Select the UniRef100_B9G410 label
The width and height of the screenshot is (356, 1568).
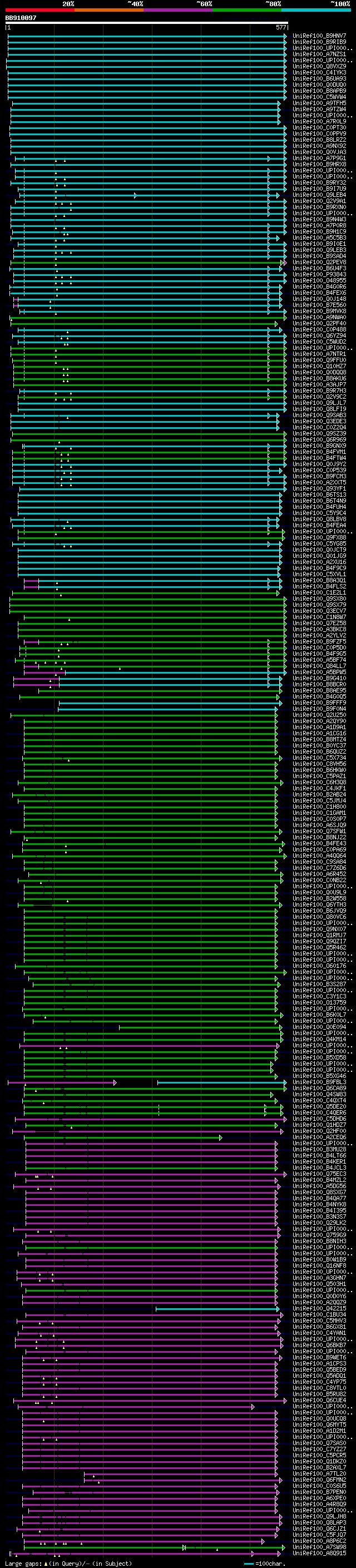pos(319,678)
